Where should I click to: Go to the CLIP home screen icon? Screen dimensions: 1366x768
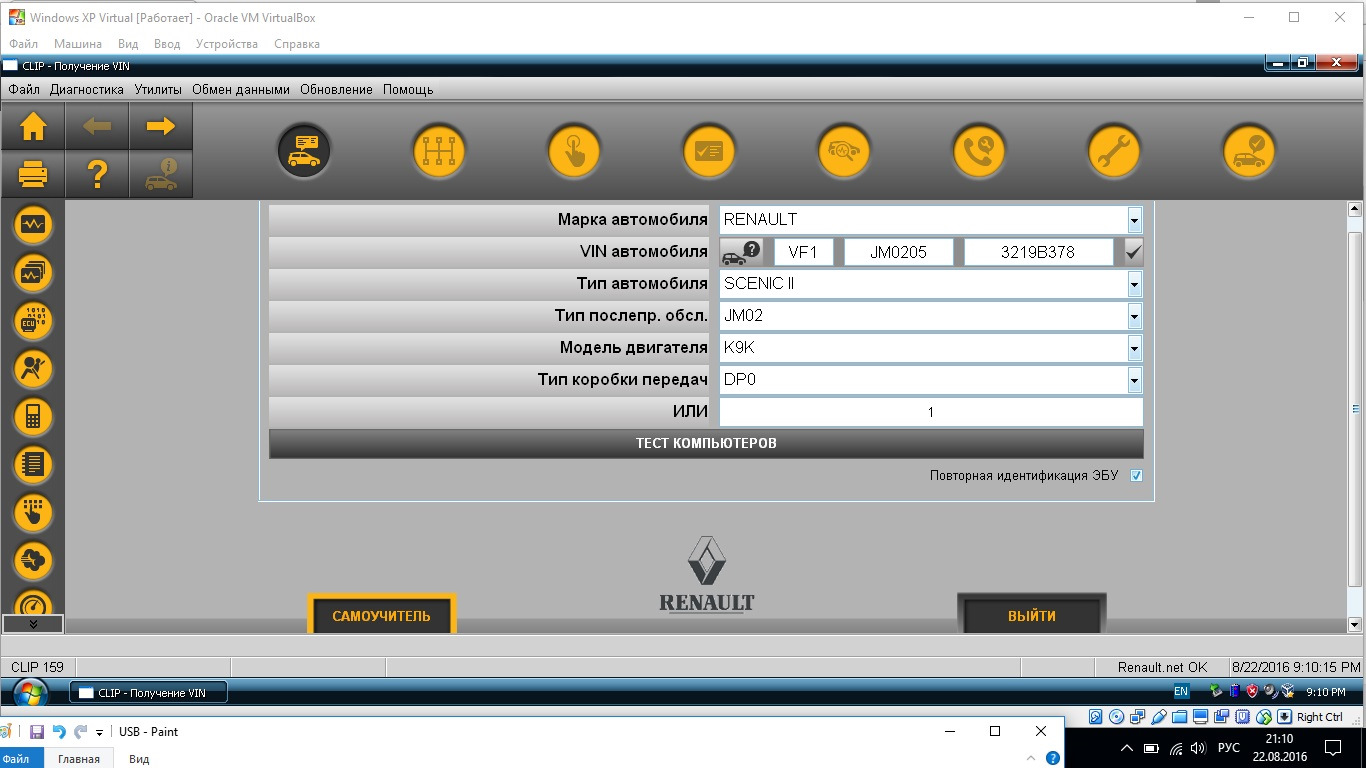click(33, 126)
